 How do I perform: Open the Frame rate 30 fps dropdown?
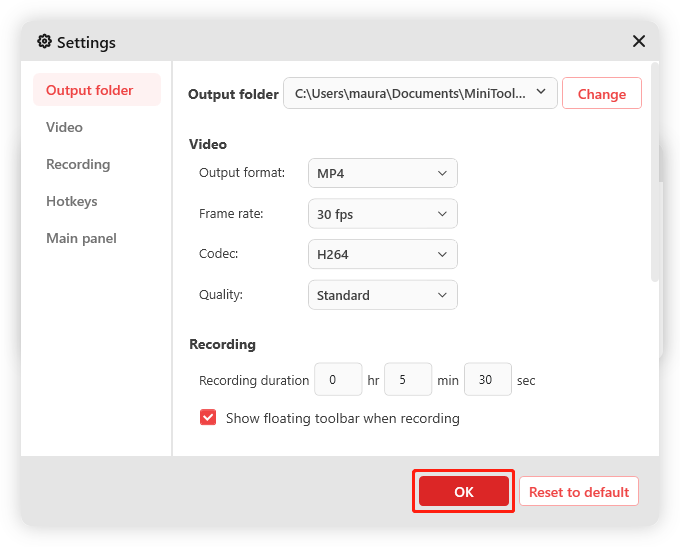(382, 214)
